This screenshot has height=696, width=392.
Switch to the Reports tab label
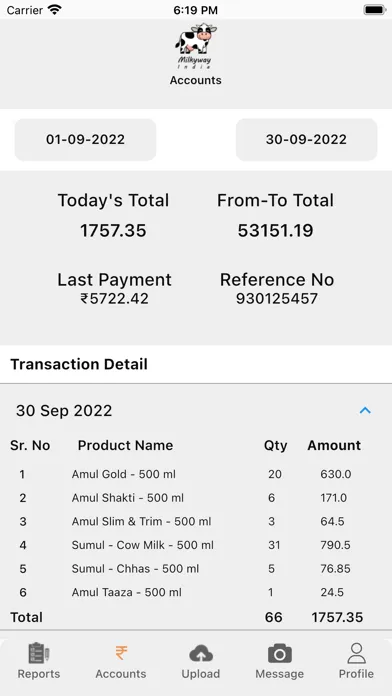coord(39,674)
